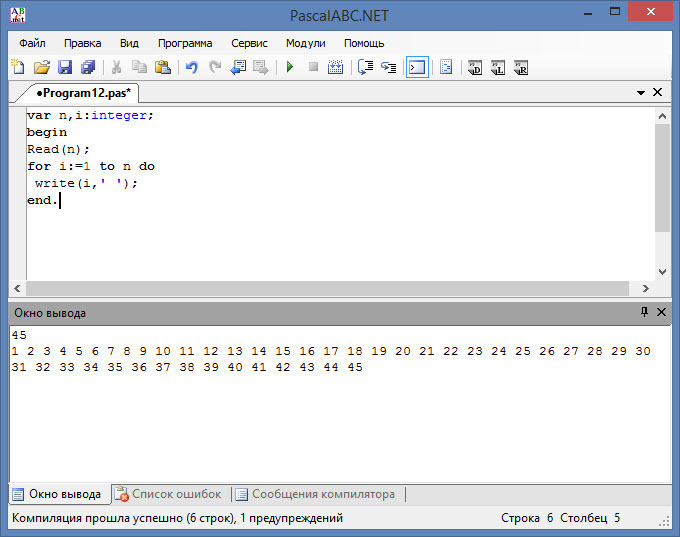Click the Строка 6 status indicator
Image resolution: width=680 pixels, height=537 pixels.
527,518
